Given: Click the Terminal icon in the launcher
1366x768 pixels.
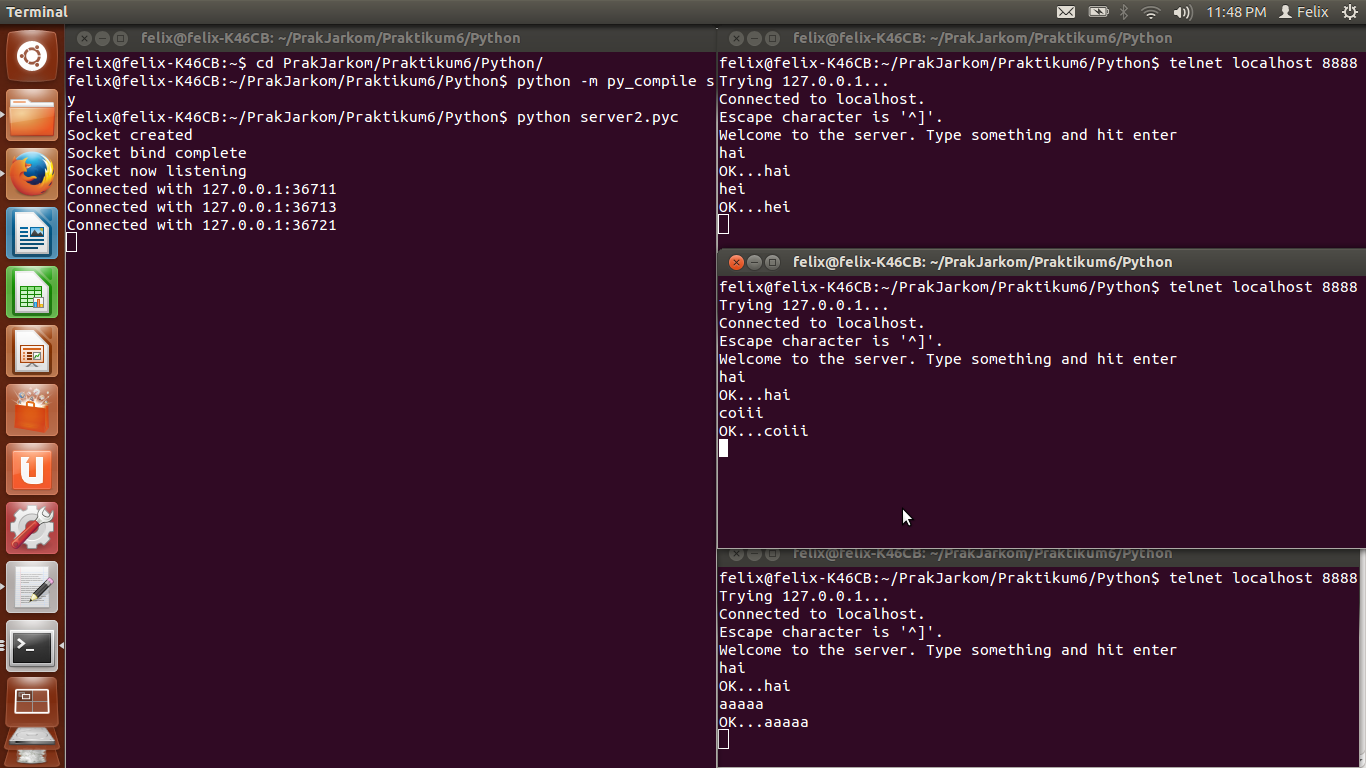Looking at the screenshot, I should [x=32, y=647].
